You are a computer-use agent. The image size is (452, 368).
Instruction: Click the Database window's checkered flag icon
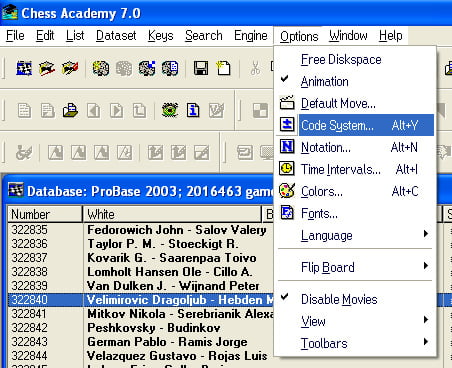pos(16,190)
